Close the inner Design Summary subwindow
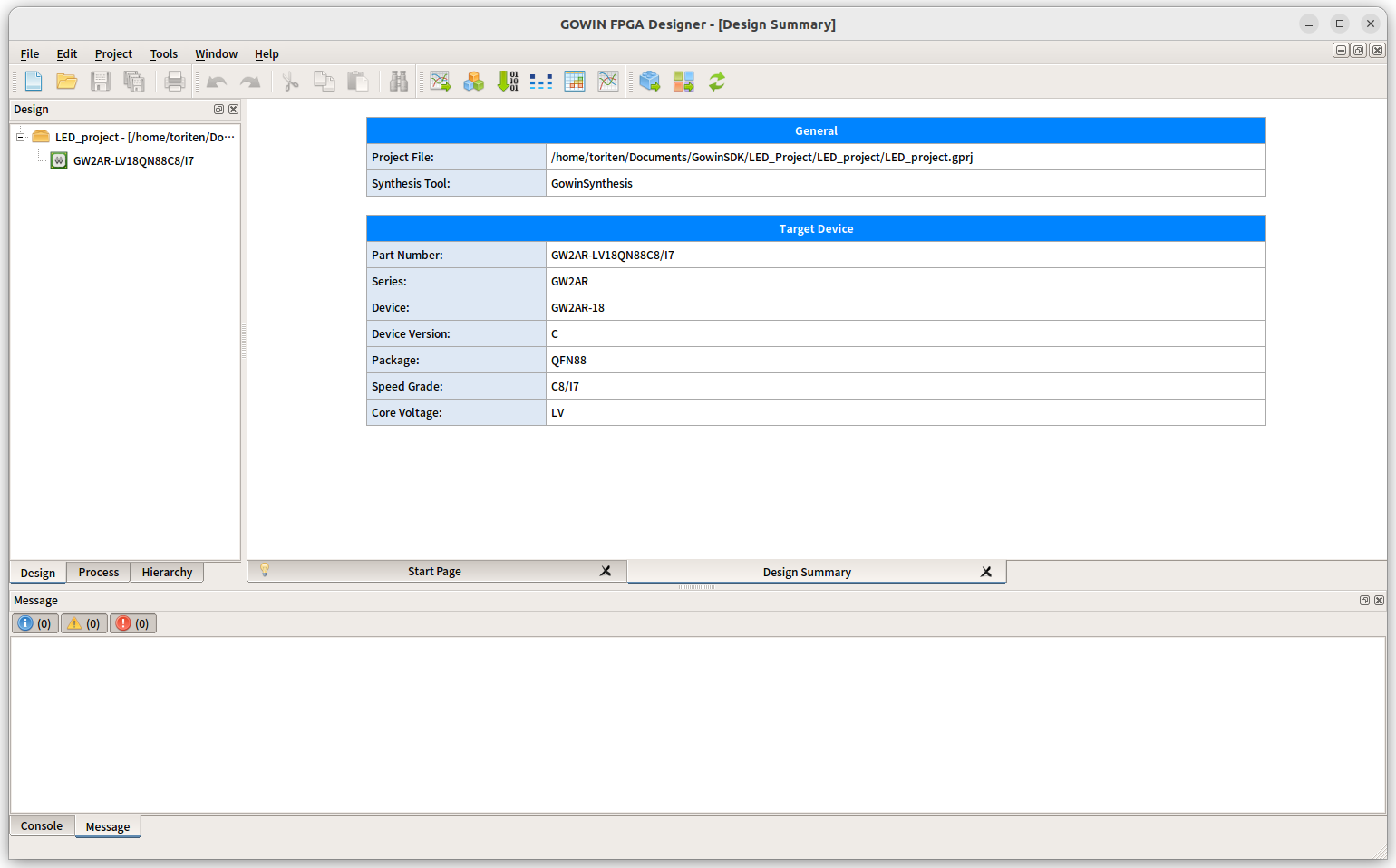1396x868 pixels. (x=1377, y=51)
